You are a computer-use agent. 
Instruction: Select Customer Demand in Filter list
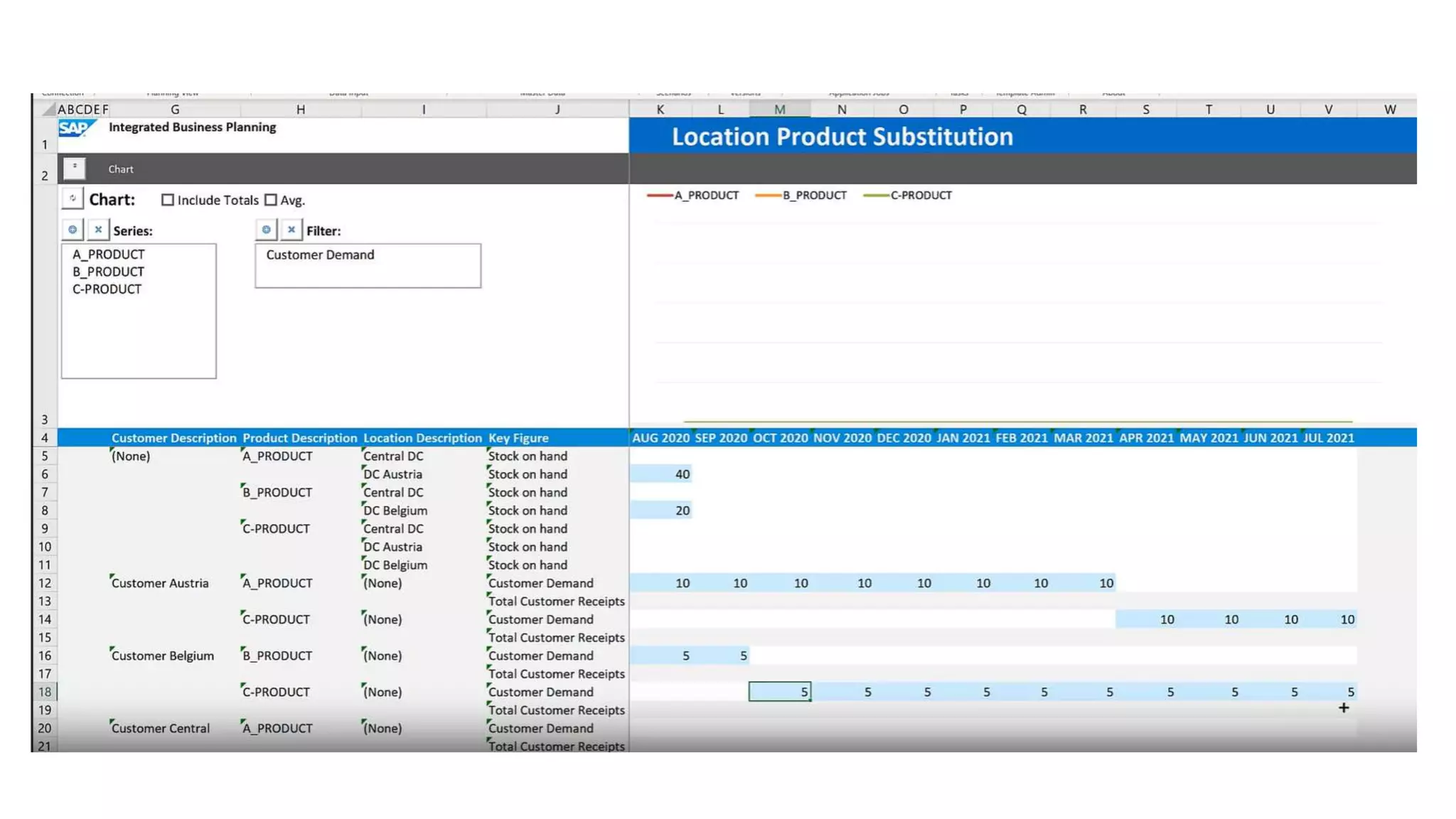tap(320, 255)
